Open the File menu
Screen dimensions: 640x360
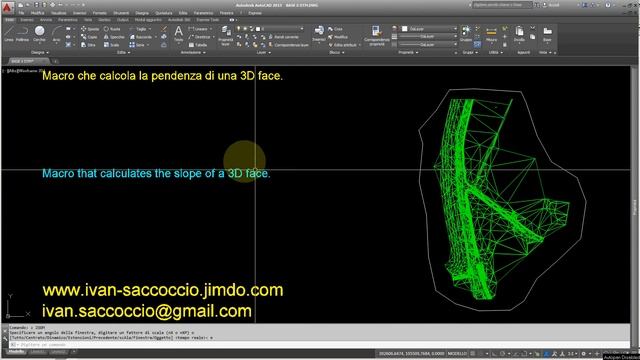tap(21, 13)
